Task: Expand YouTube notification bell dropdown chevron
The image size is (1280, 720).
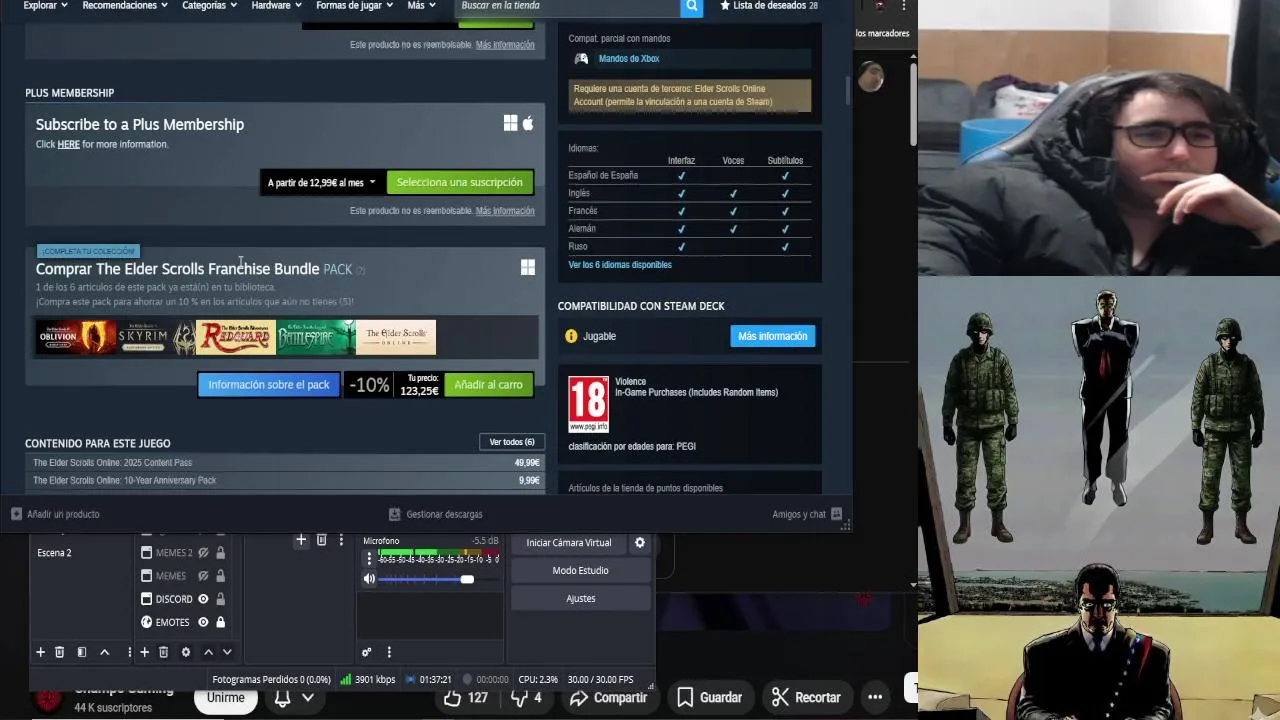Action: [x=308, y=697]
